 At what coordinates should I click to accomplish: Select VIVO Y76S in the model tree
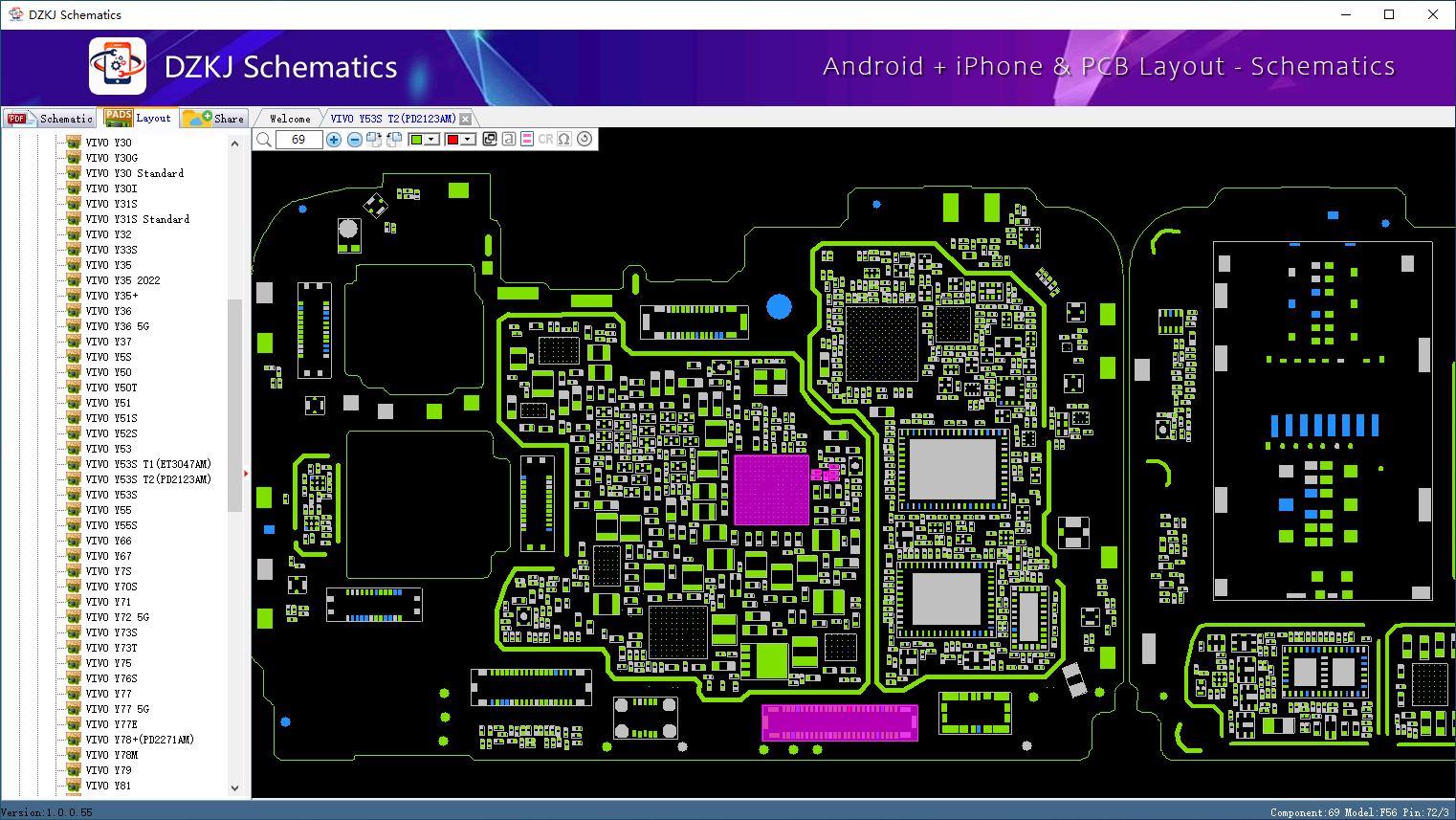[x=112, y=678]
